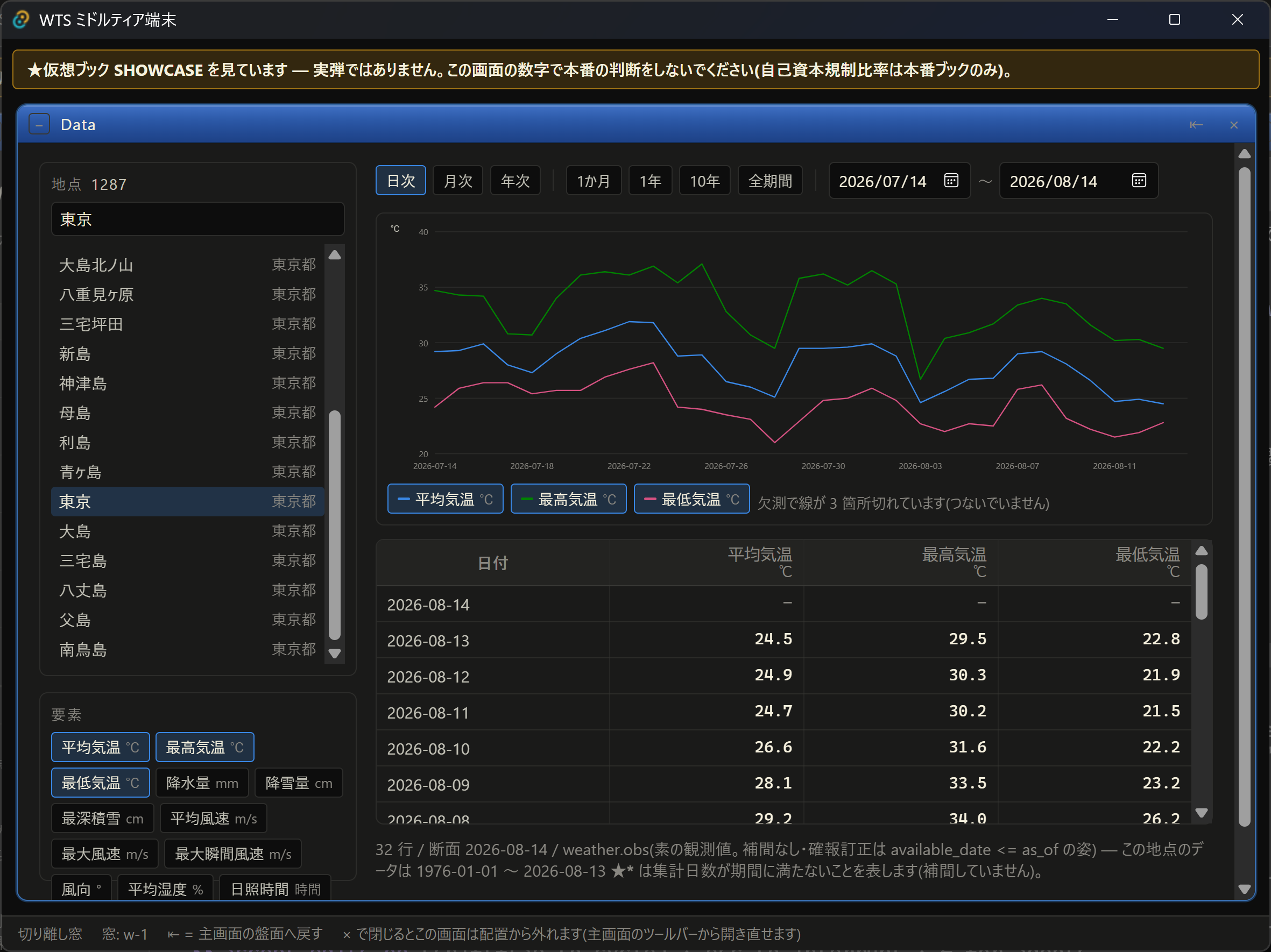Toggle 最高気温 series in chart legend

pyautogui.click(x=568, y=499)
